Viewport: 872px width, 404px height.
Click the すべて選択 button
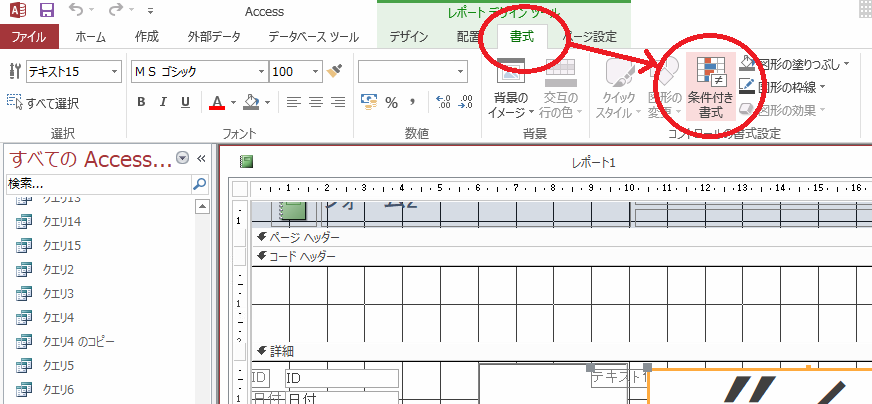pyautogui.click(x=43, y=103)
